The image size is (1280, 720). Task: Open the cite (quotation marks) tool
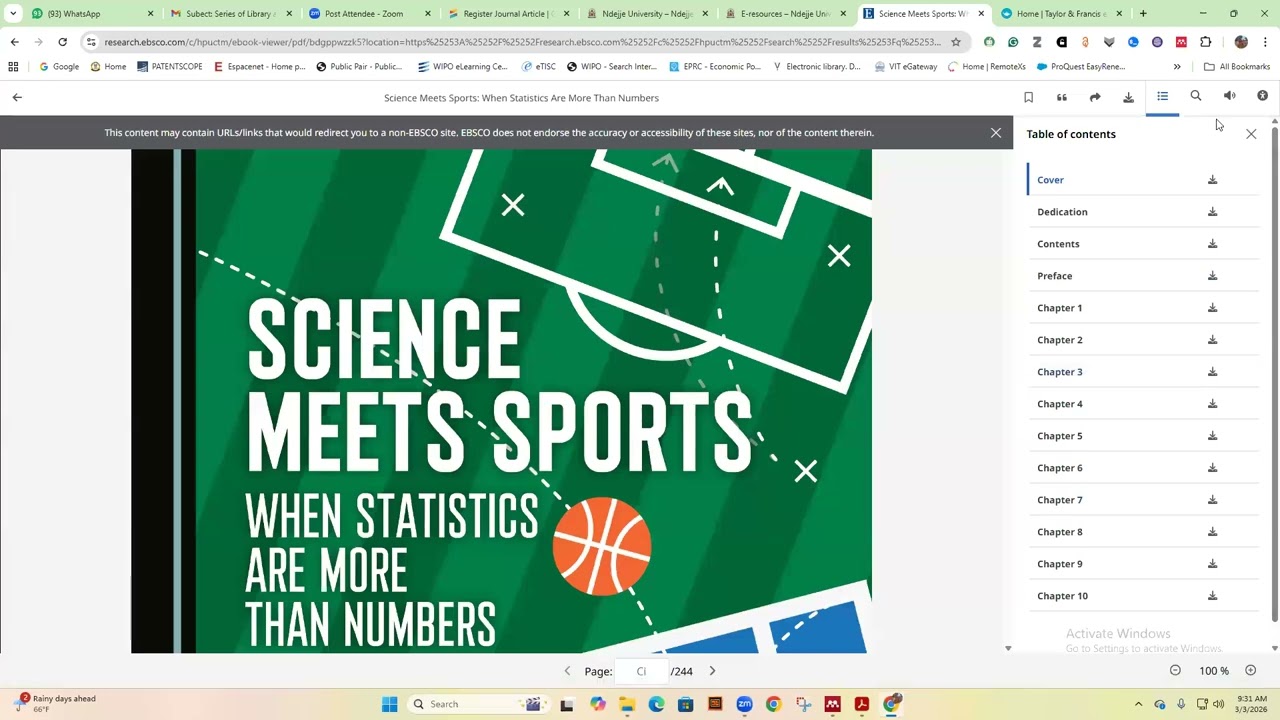click(1062, 97)
